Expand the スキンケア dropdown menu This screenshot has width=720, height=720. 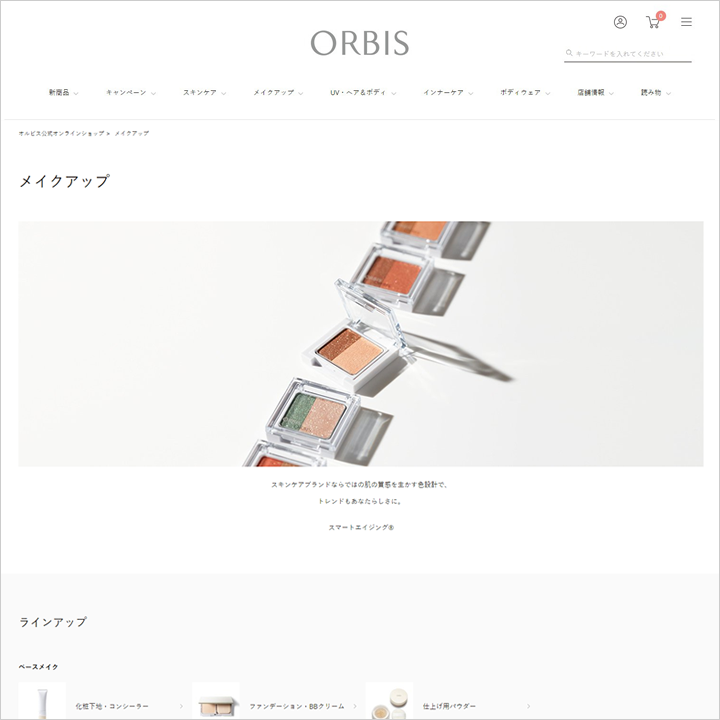pyautogui.click(x=204, y=93)
